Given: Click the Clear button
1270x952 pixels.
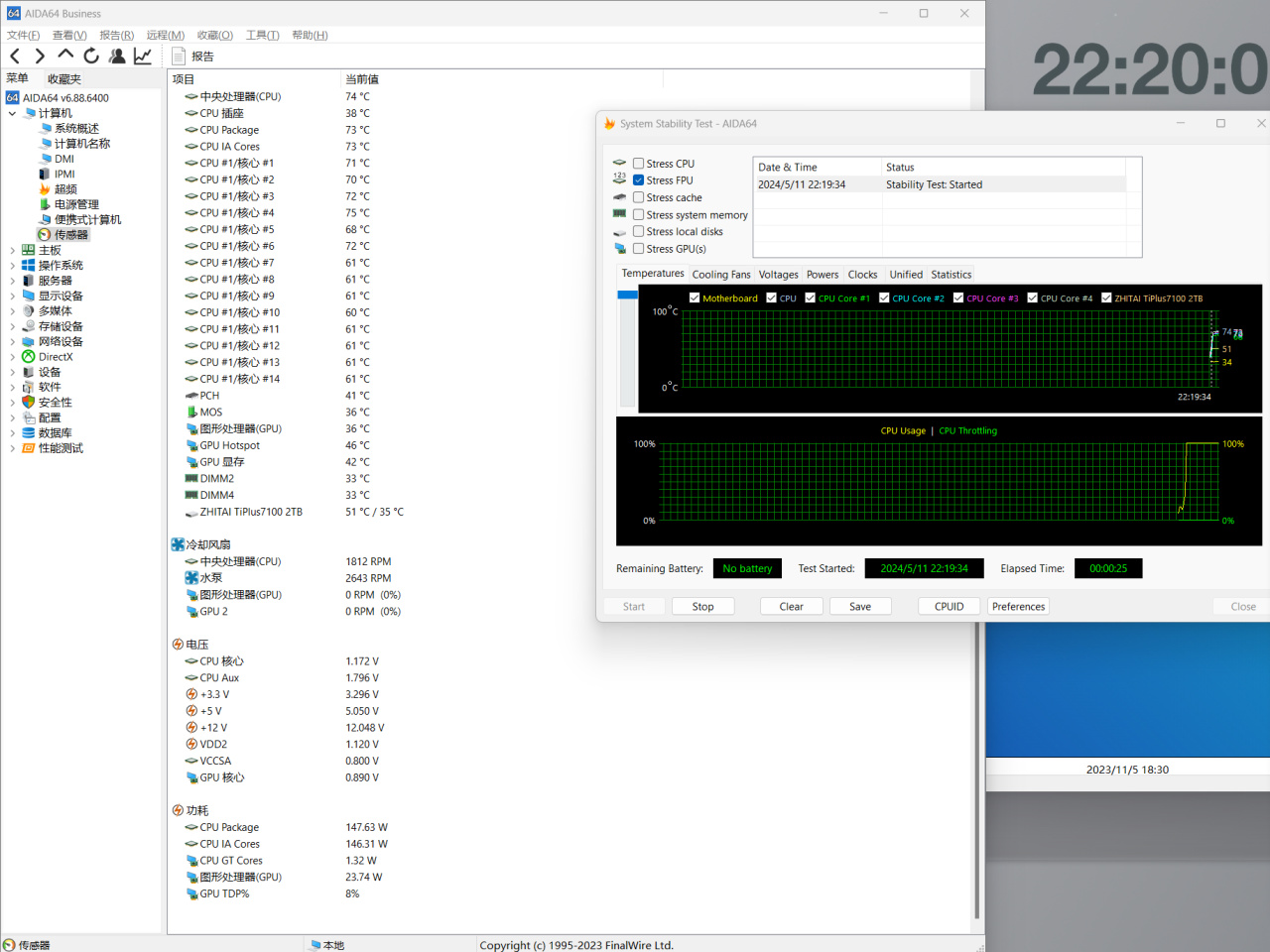Looking at the screenshot, I should pyautogui.click(x=791, y=607).
